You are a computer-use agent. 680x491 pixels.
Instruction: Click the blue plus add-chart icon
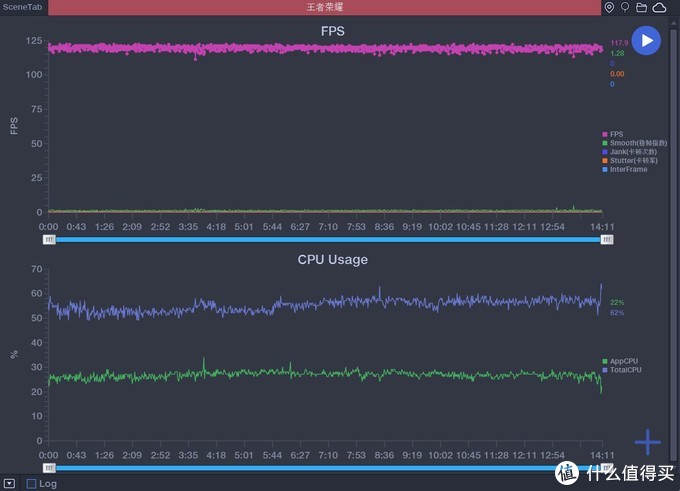point(648,441)
